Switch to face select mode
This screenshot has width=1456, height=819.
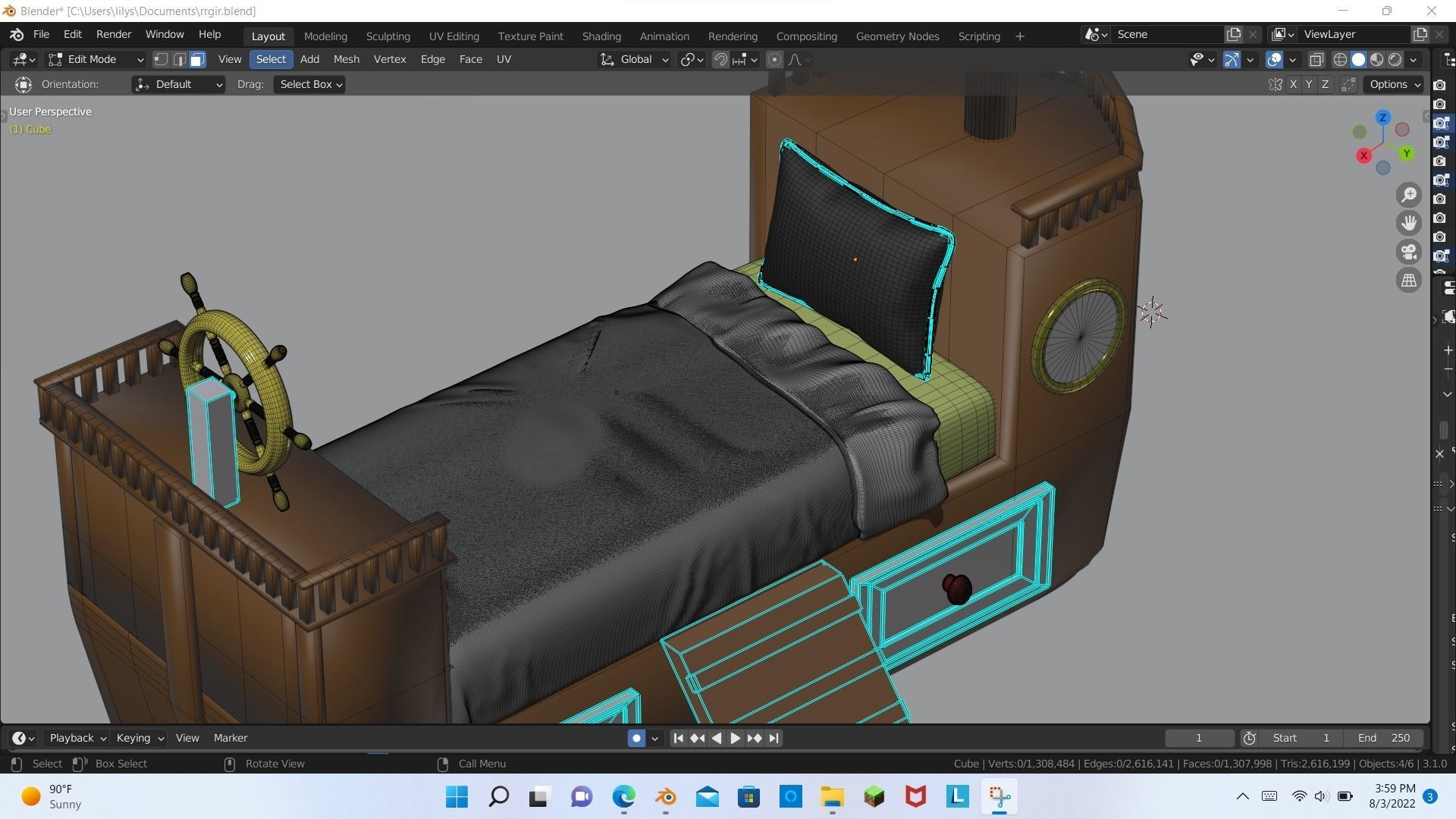tap(197, 59)
